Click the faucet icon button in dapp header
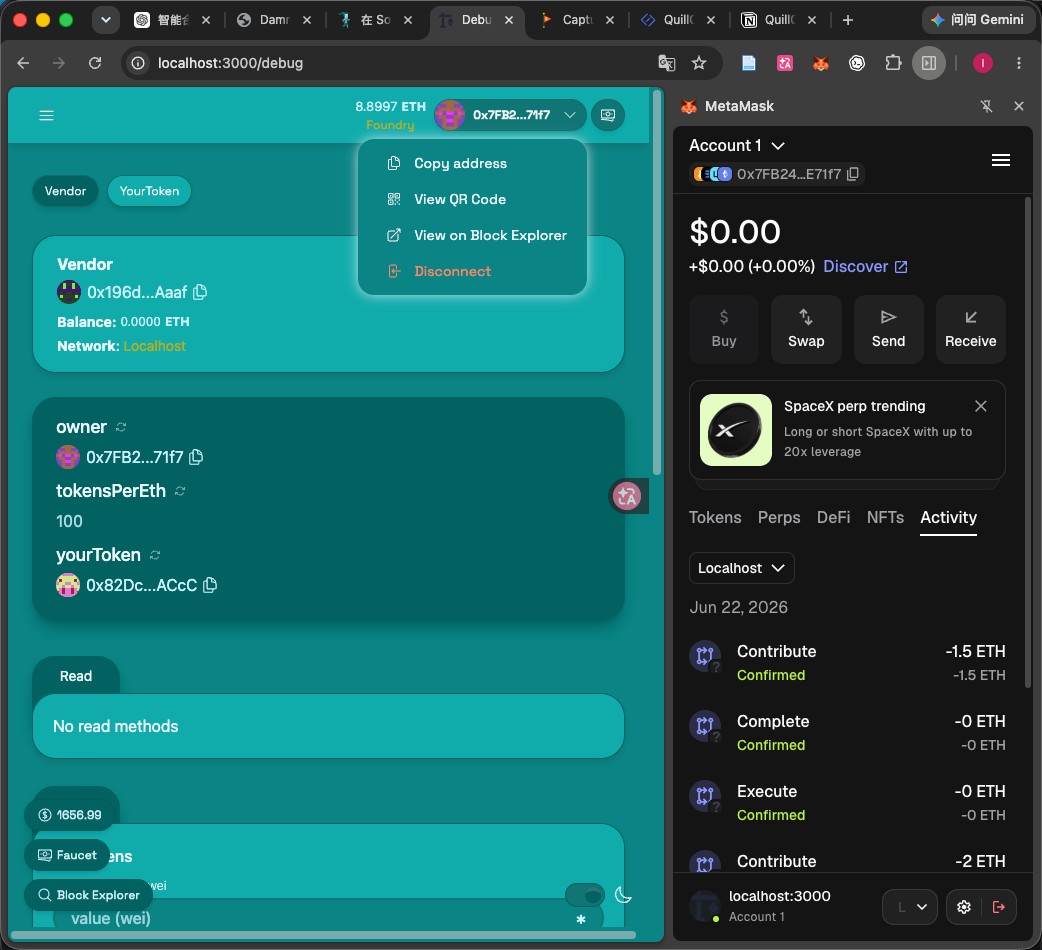This screenshot has height=950, width=1042. [607, 115]
